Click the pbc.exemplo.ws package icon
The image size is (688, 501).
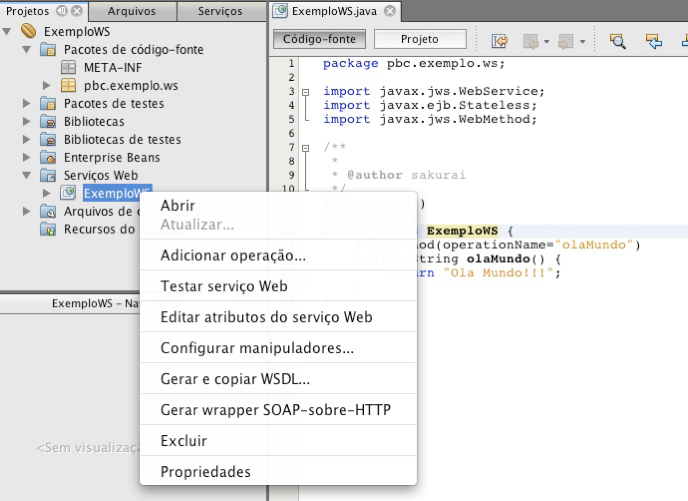coord(68,86)
